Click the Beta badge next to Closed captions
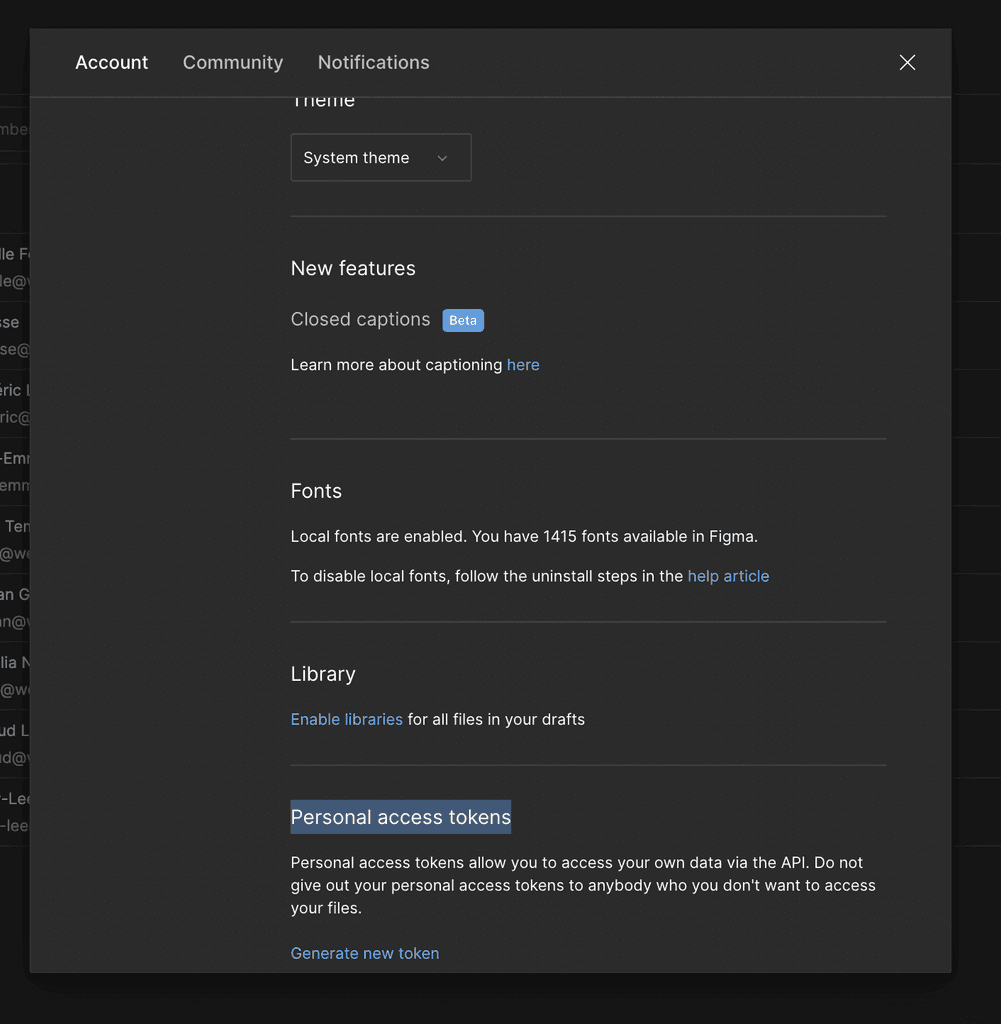Viewport: 1001px width, 1024px height. (x=463, y=320)
